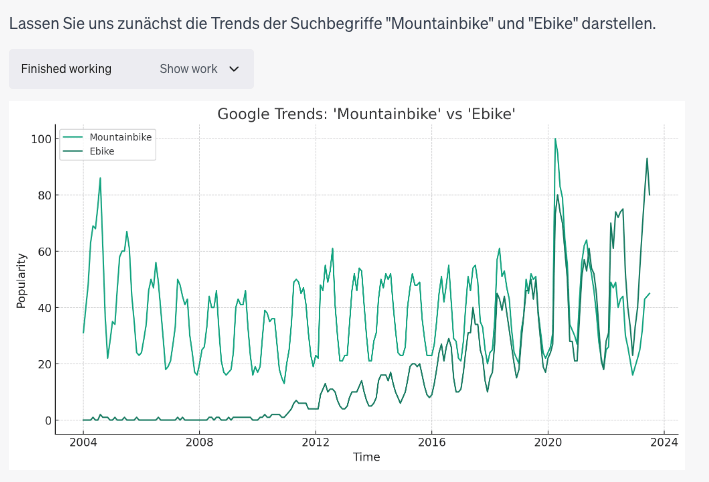The width and height of the screenshot is (709, 482).
Task: Click the Time x-axis title
Action: pyautogui.click(x=366, y=457)
